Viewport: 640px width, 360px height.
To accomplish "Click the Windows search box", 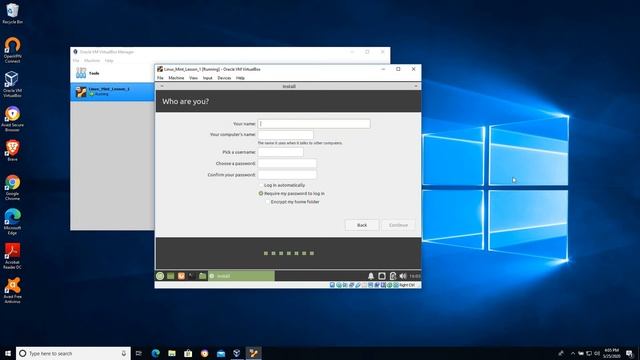I will coord(73,353).
